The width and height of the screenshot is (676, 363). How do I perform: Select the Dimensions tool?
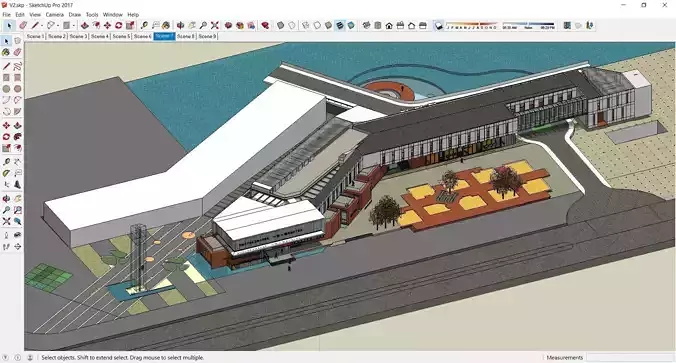pyautogui.click(x=17, y=162)
